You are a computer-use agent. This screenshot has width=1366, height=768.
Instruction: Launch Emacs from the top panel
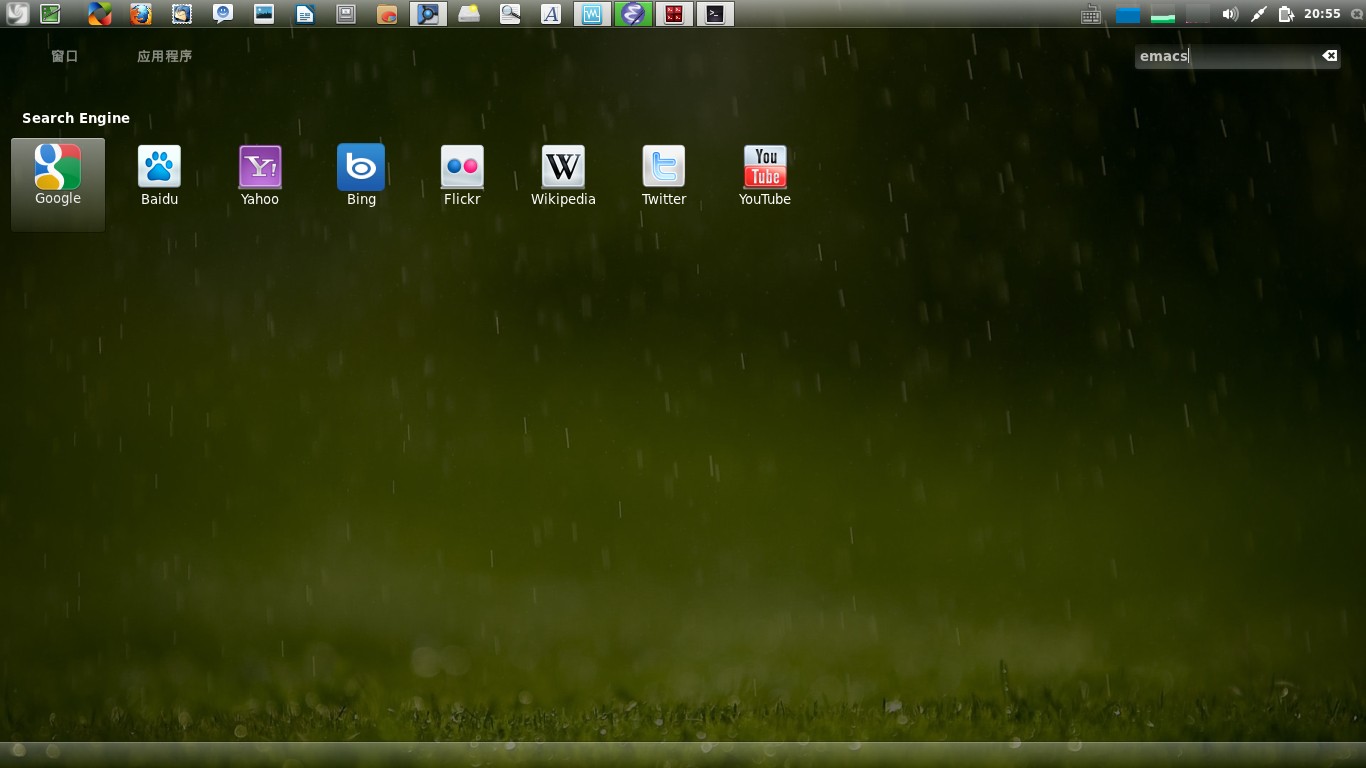click(x=633, y=14)
